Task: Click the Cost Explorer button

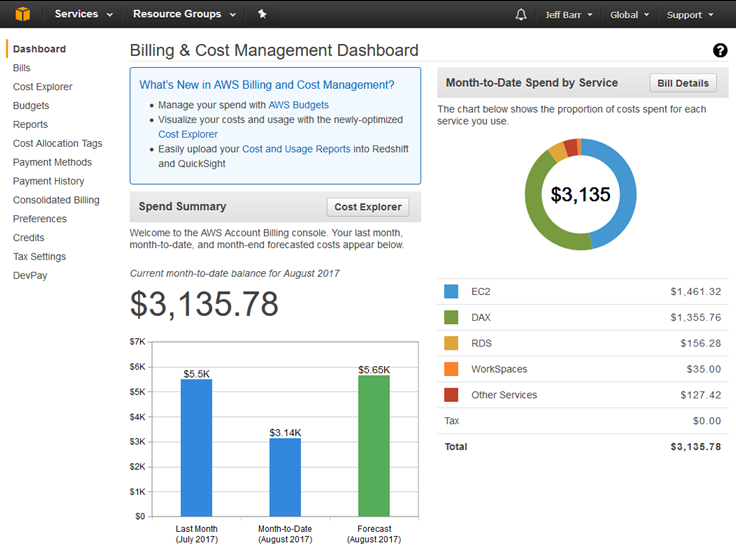Action: point(368,207)
